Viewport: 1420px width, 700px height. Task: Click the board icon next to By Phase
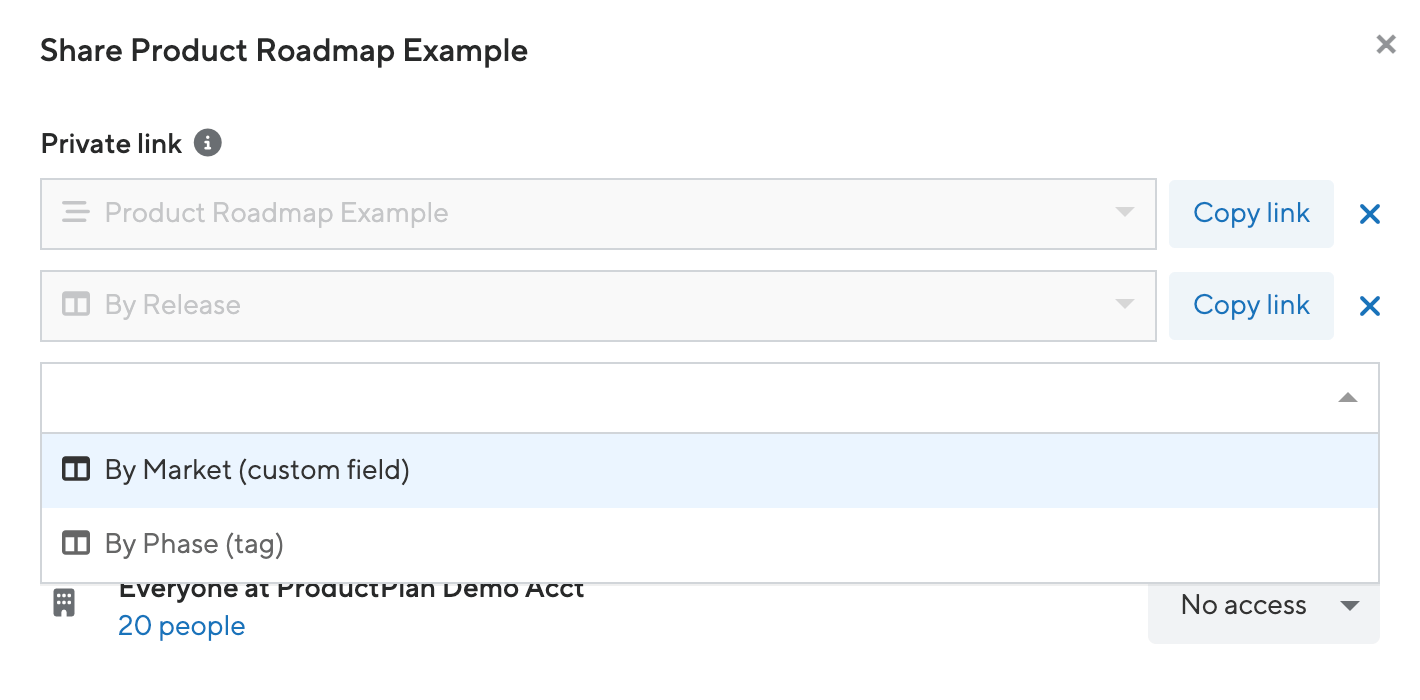coord(76,544)
